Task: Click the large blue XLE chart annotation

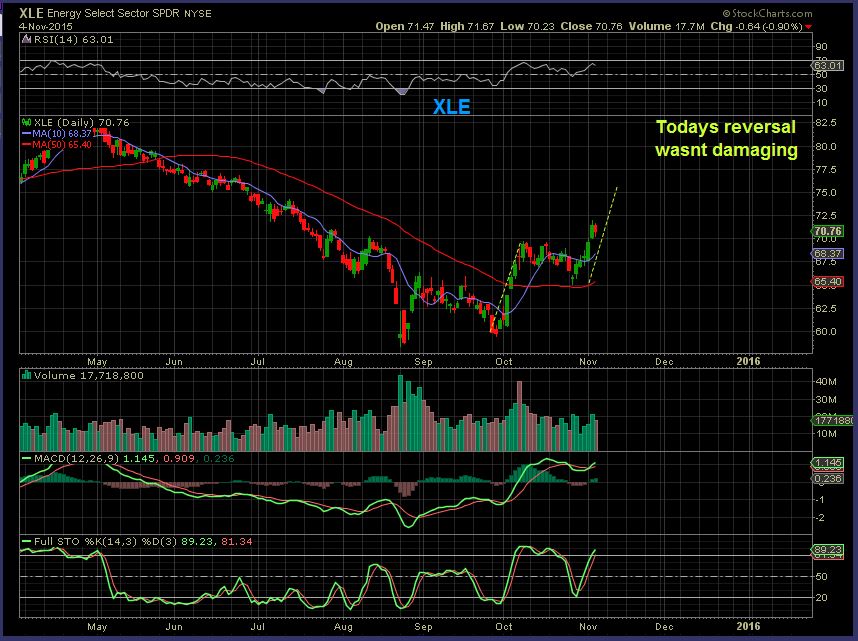Action: pyautogui.click(x=451, y=107)
